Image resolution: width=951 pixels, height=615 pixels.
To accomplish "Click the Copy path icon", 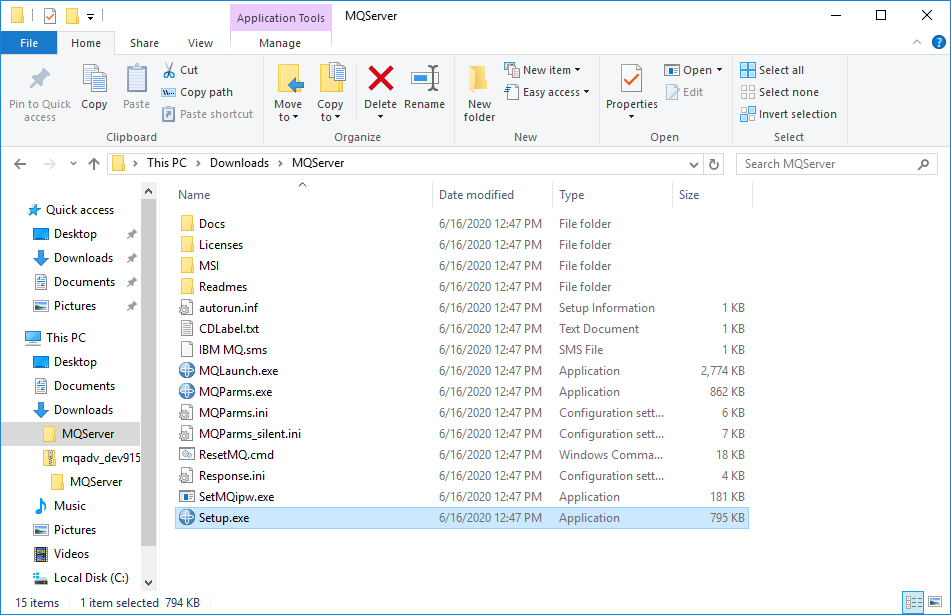I will pos(169,92).
